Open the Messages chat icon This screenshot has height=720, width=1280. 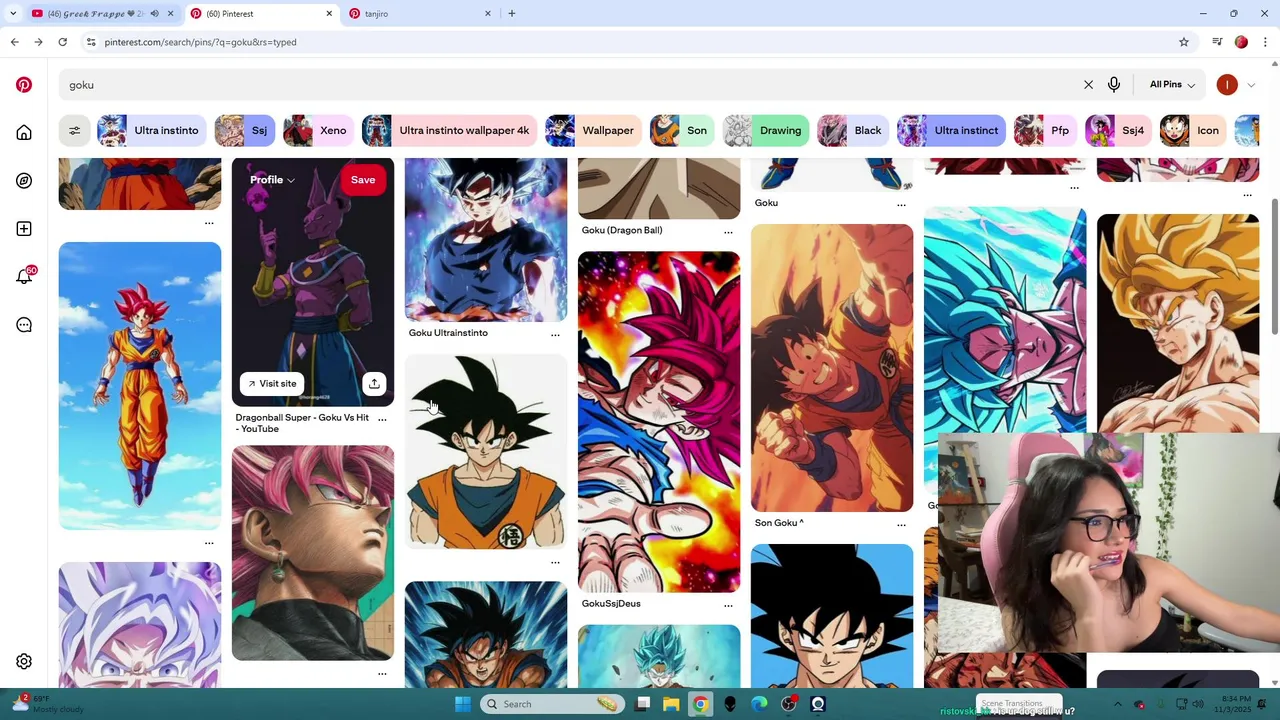click(x=24, y=325)
